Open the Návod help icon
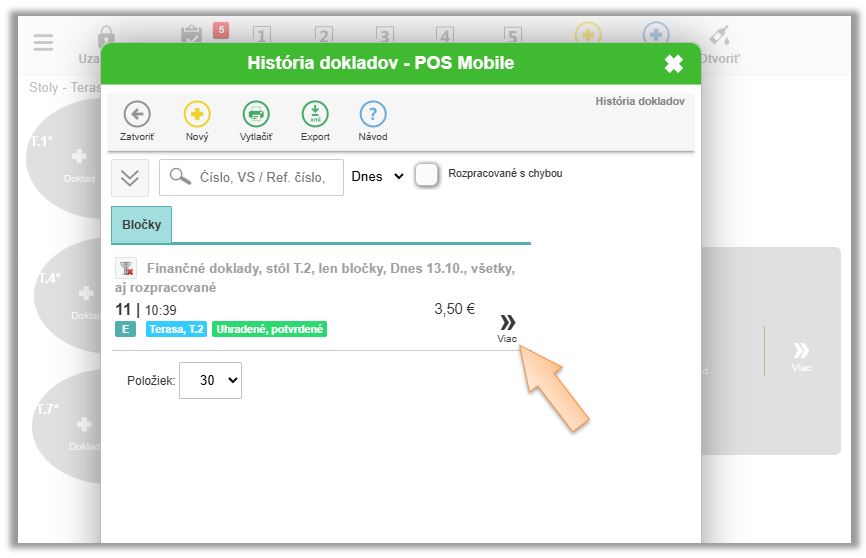The image size is (866, 558). coord(373,114)
